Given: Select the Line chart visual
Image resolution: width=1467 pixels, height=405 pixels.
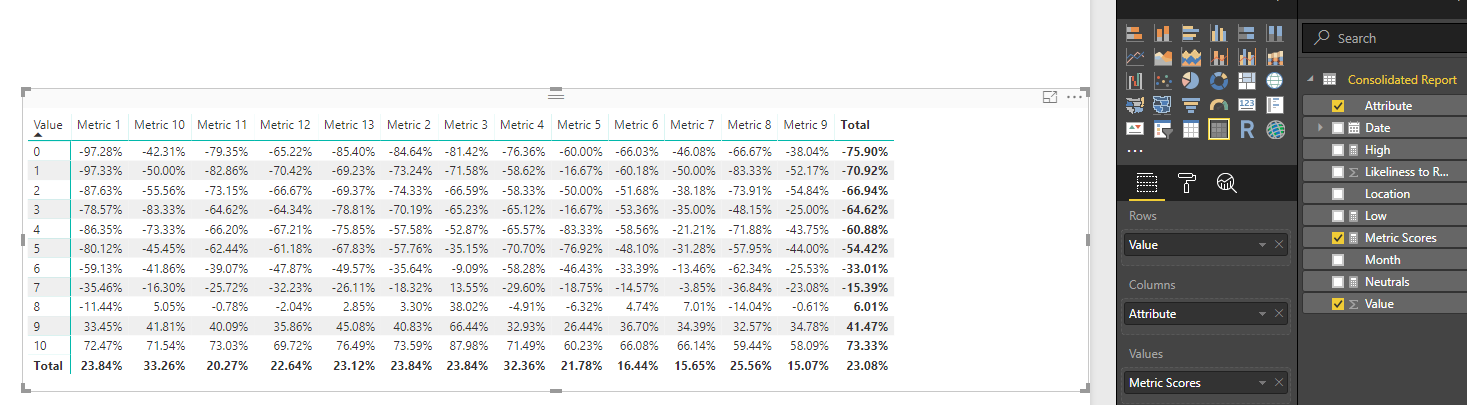Looking at the screenshot, I should [x=1135, y=57].
